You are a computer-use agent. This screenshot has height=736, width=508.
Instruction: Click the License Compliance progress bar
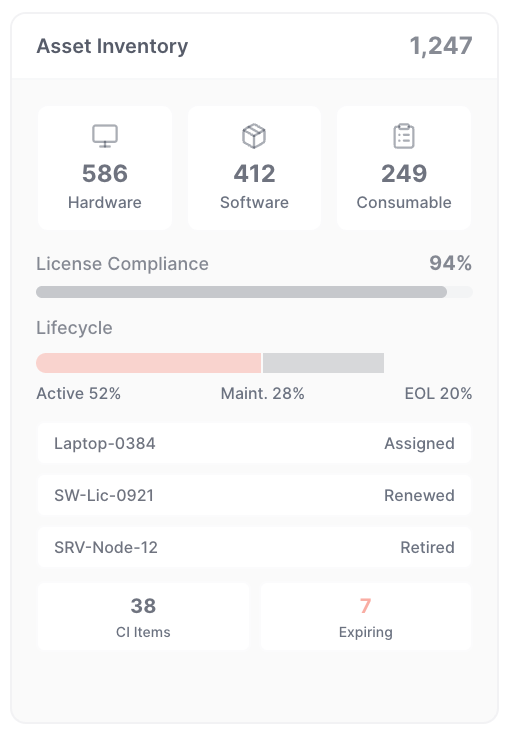(254, 292)
